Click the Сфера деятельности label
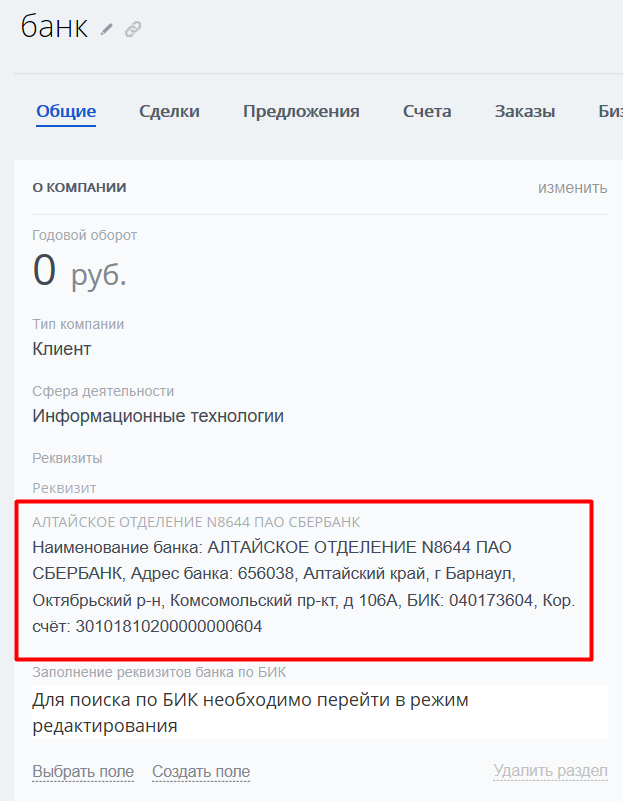Image resolution: width=623 pixels, height=801 pixels. tap(103, 391)
